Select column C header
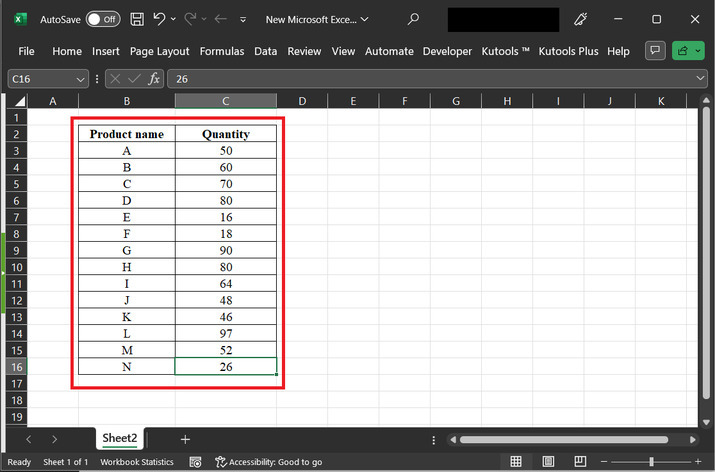The image size is (715, 472). [x=226, y=101]
